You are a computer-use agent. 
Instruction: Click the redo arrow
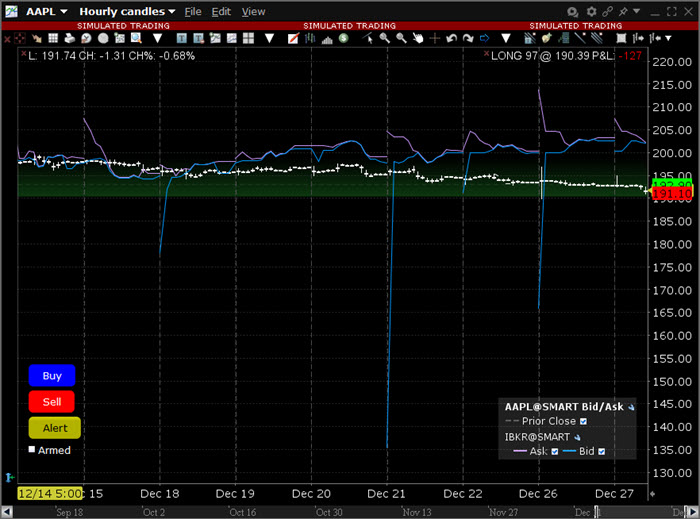468,38
